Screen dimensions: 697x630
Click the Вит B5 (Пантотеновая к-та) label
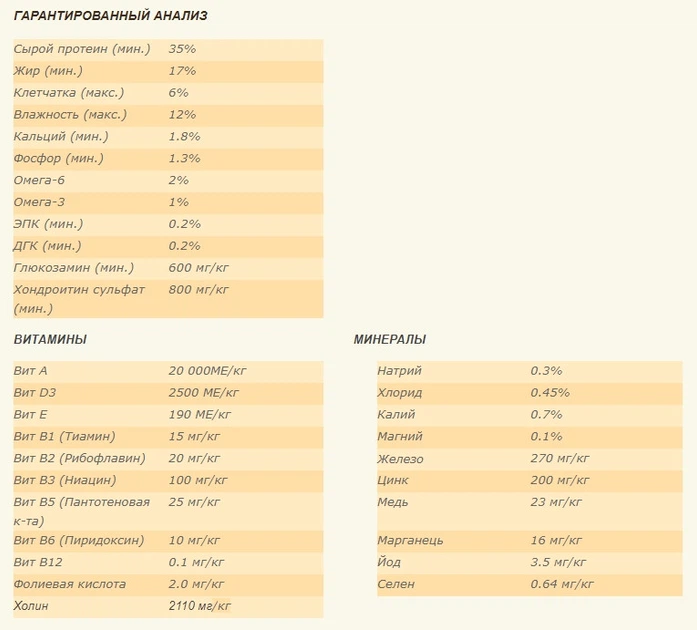point(81,511)
